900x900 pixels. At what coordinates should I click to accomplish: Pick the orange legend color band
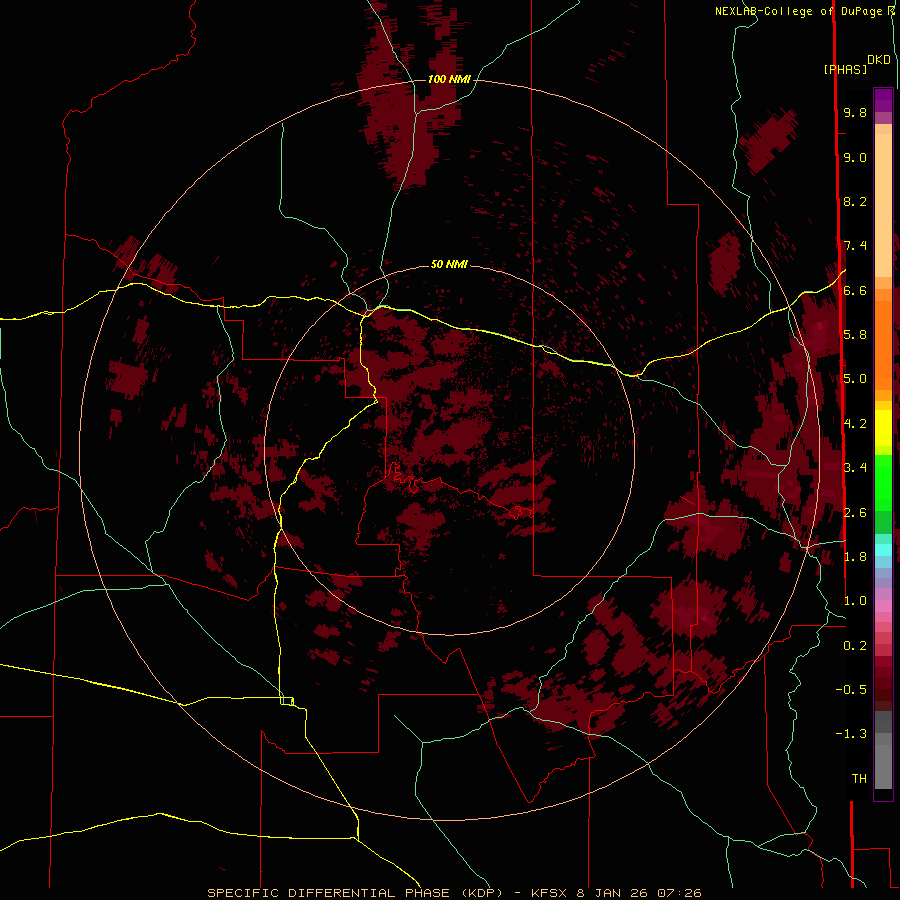[x=883, y=345]
